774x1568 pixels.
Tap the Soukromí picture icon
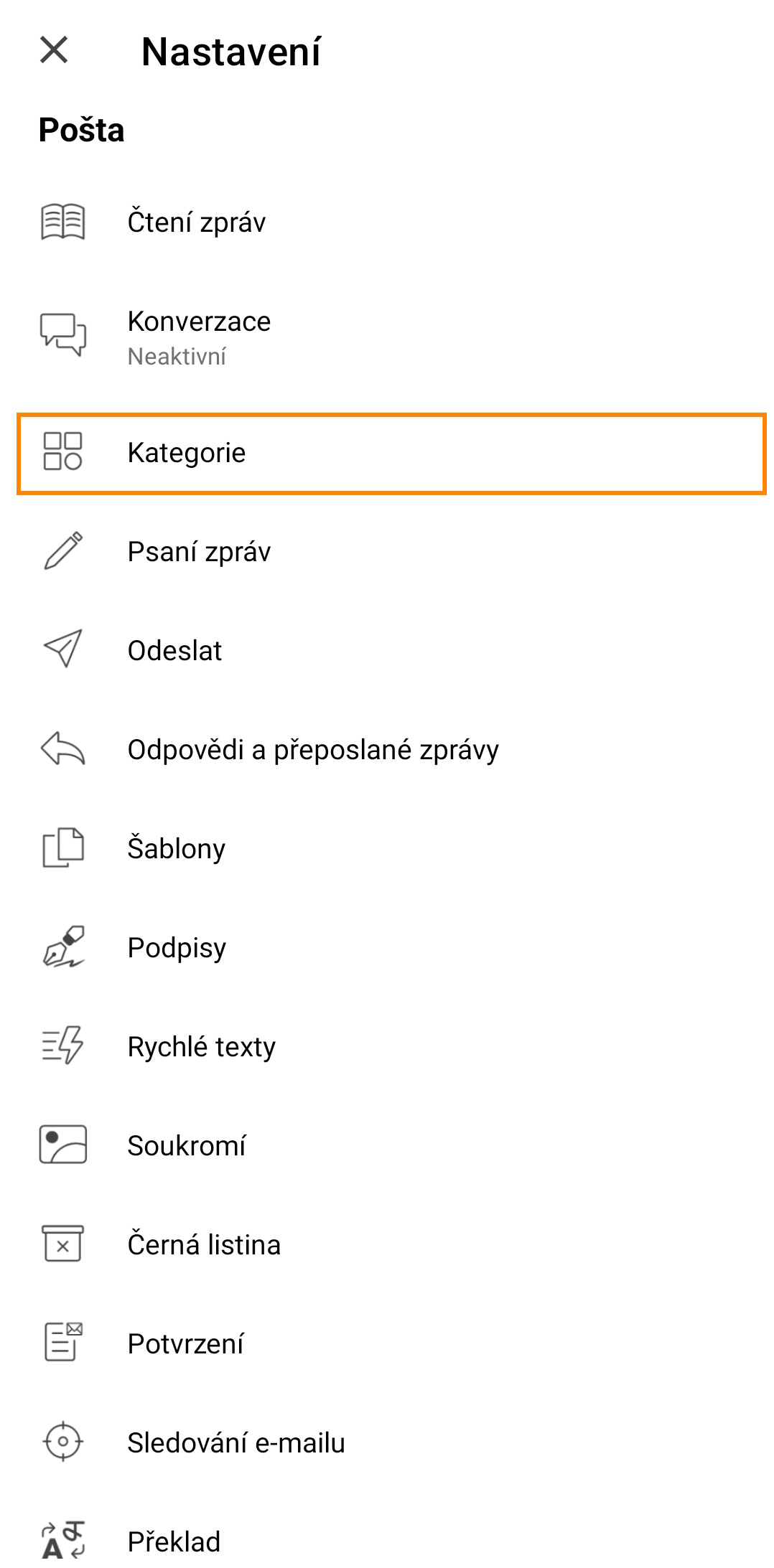63,1145
